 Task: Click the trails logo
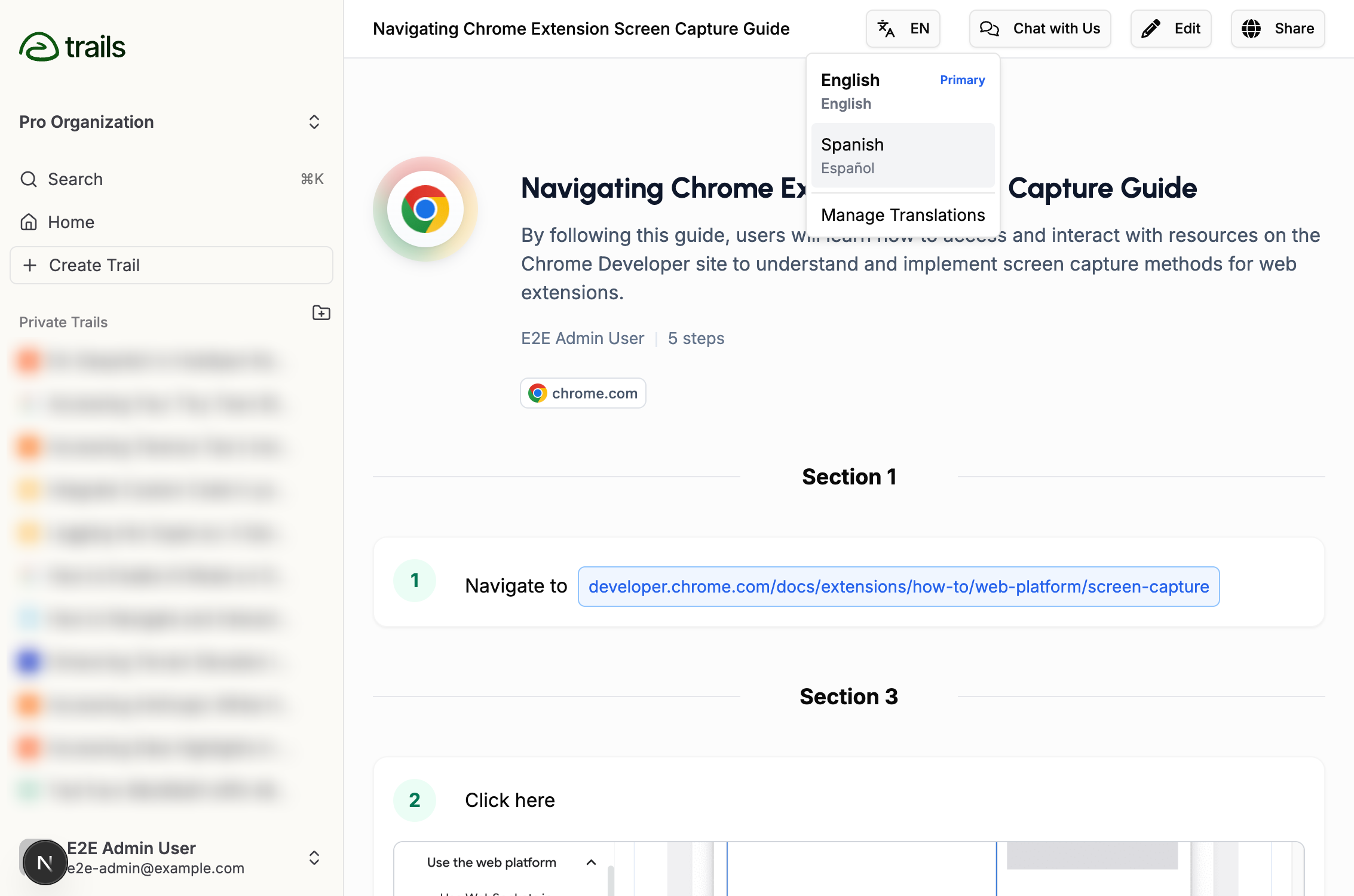[72, 47]
